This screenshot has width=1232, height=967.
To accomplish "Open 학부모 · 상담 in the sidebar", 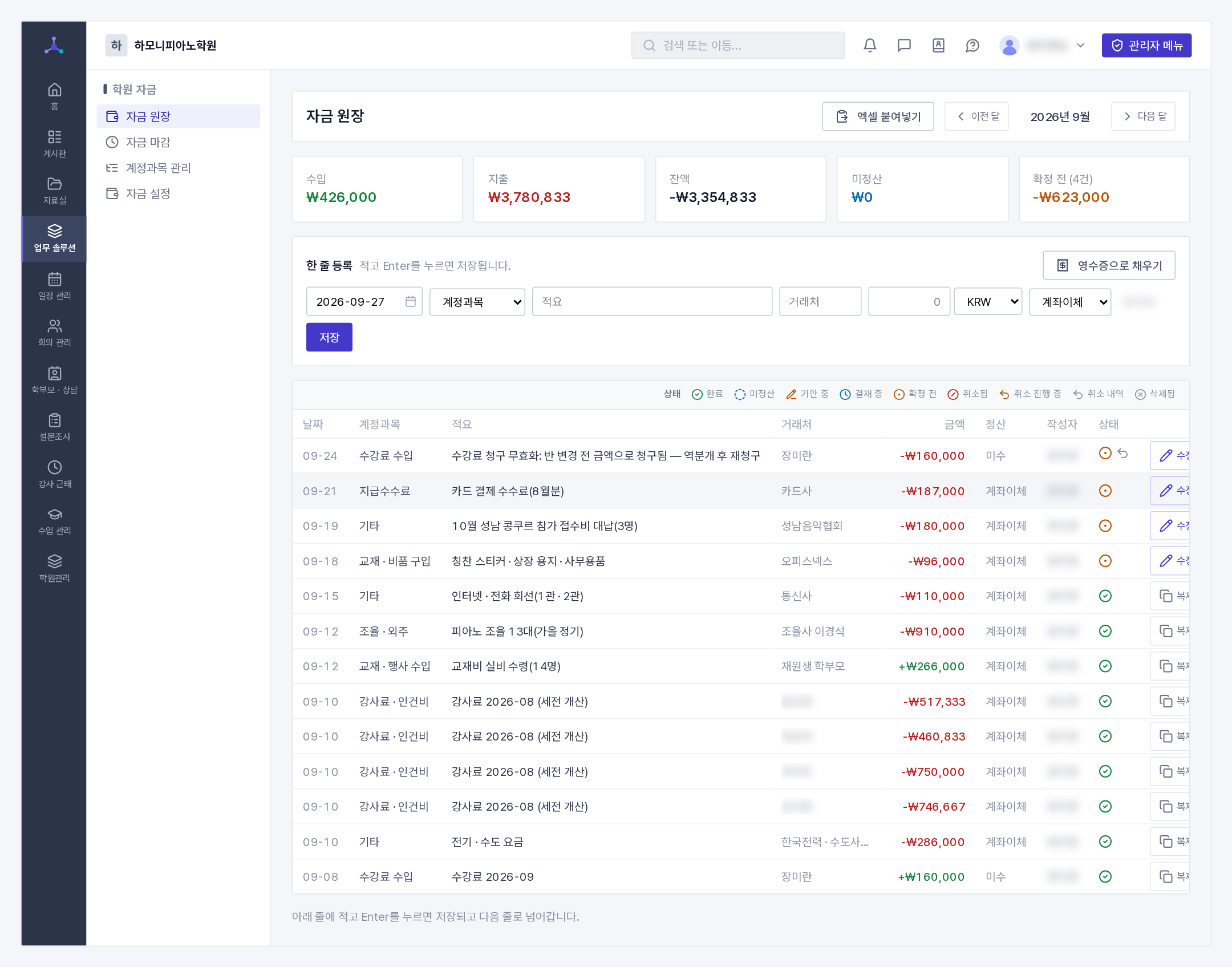I will click(x=54, y=380).
